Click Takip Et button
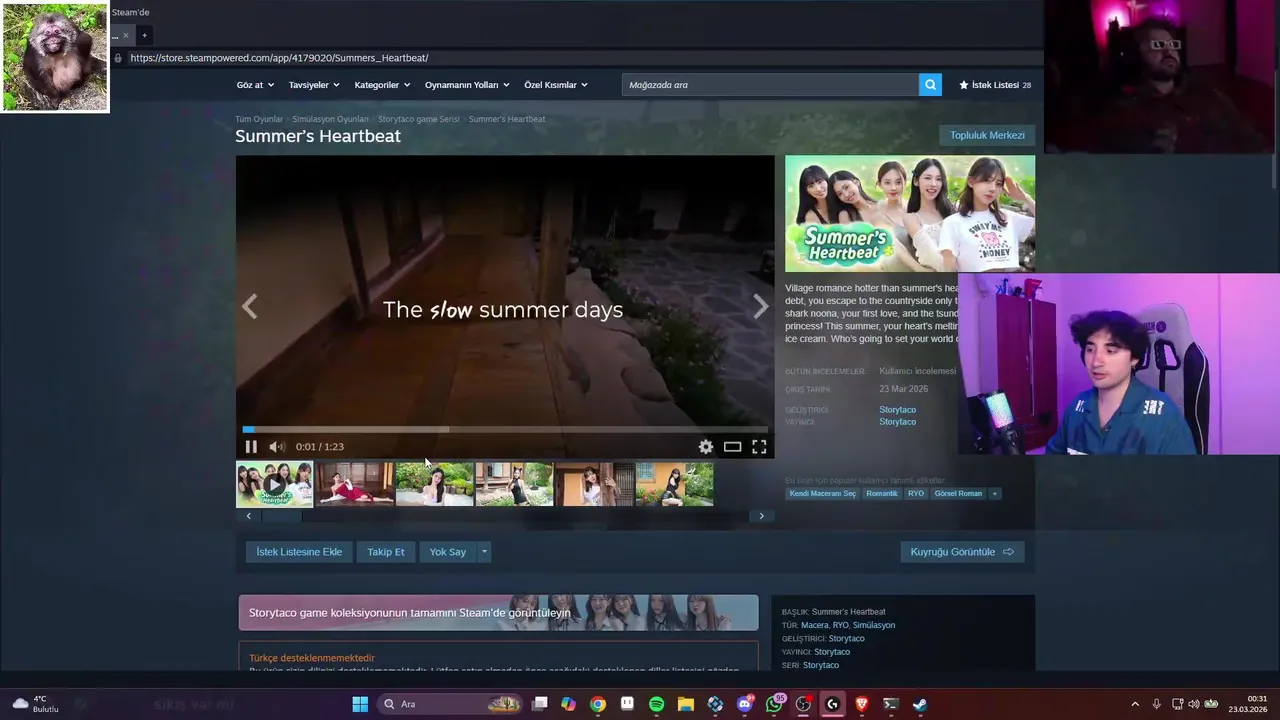 pyautogui.click(x=386, y=552)
